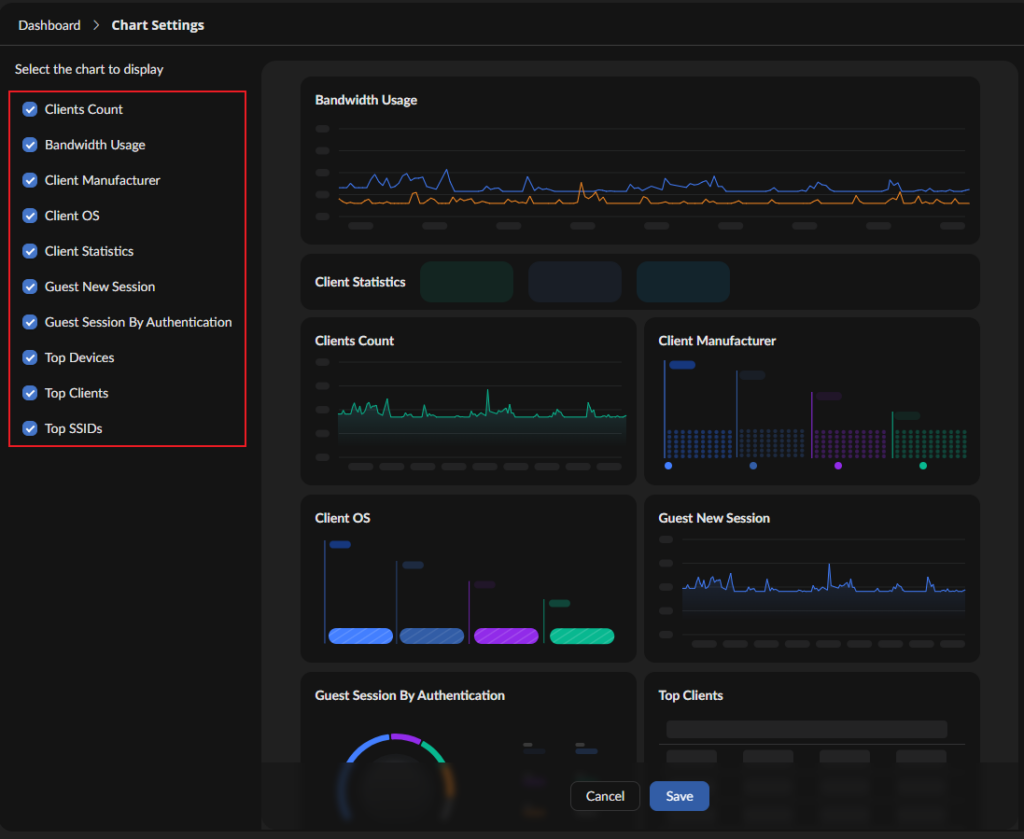The height and width of the screenshot is (839, 1024).
Task: Click the 'Guest Session By Authentication' list label
Action: 138,322
